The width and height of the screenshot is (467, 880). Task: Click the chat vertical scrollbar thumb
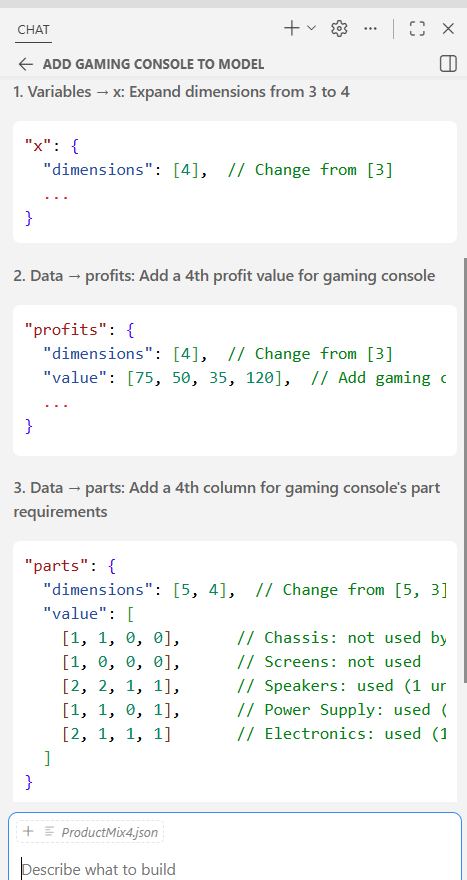coord(464,470)
